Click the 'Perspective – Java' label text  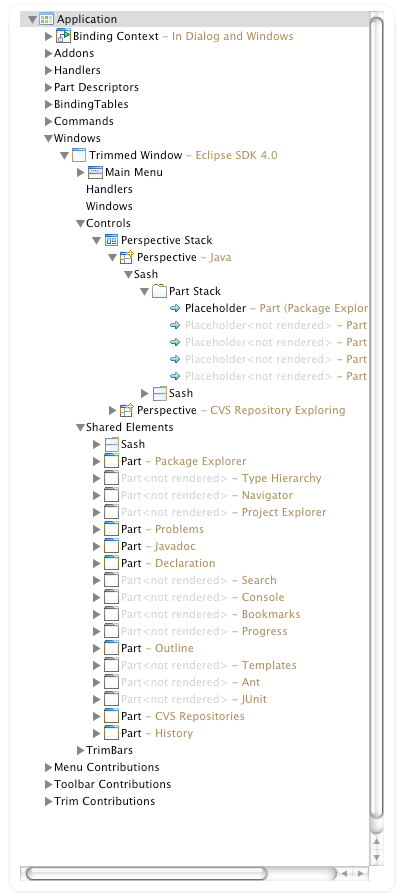184,257
